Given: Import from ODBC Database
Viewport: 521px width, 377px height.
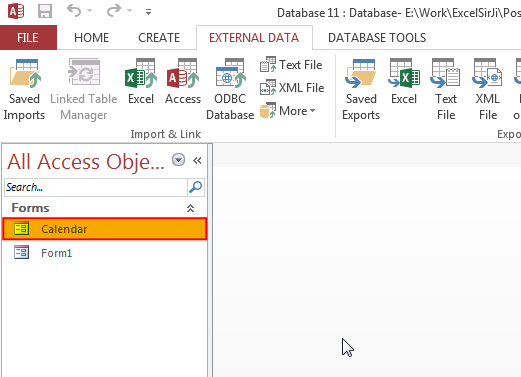Looking at the screenshot, I should coord(230,89).
